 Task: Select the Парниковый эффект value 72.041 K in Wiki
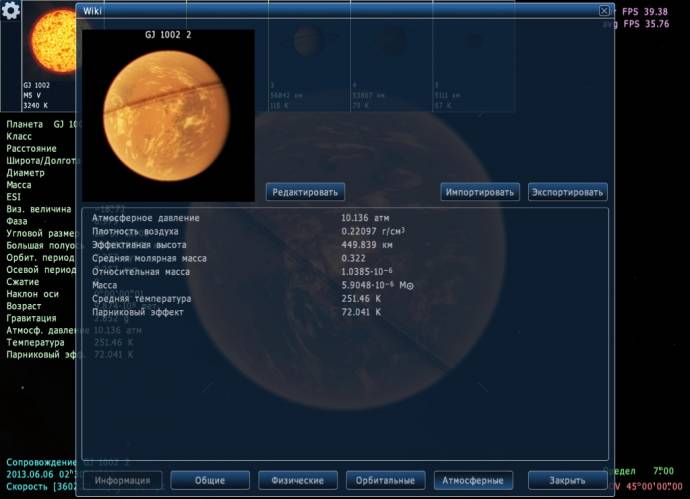click(x=361, y=312)
